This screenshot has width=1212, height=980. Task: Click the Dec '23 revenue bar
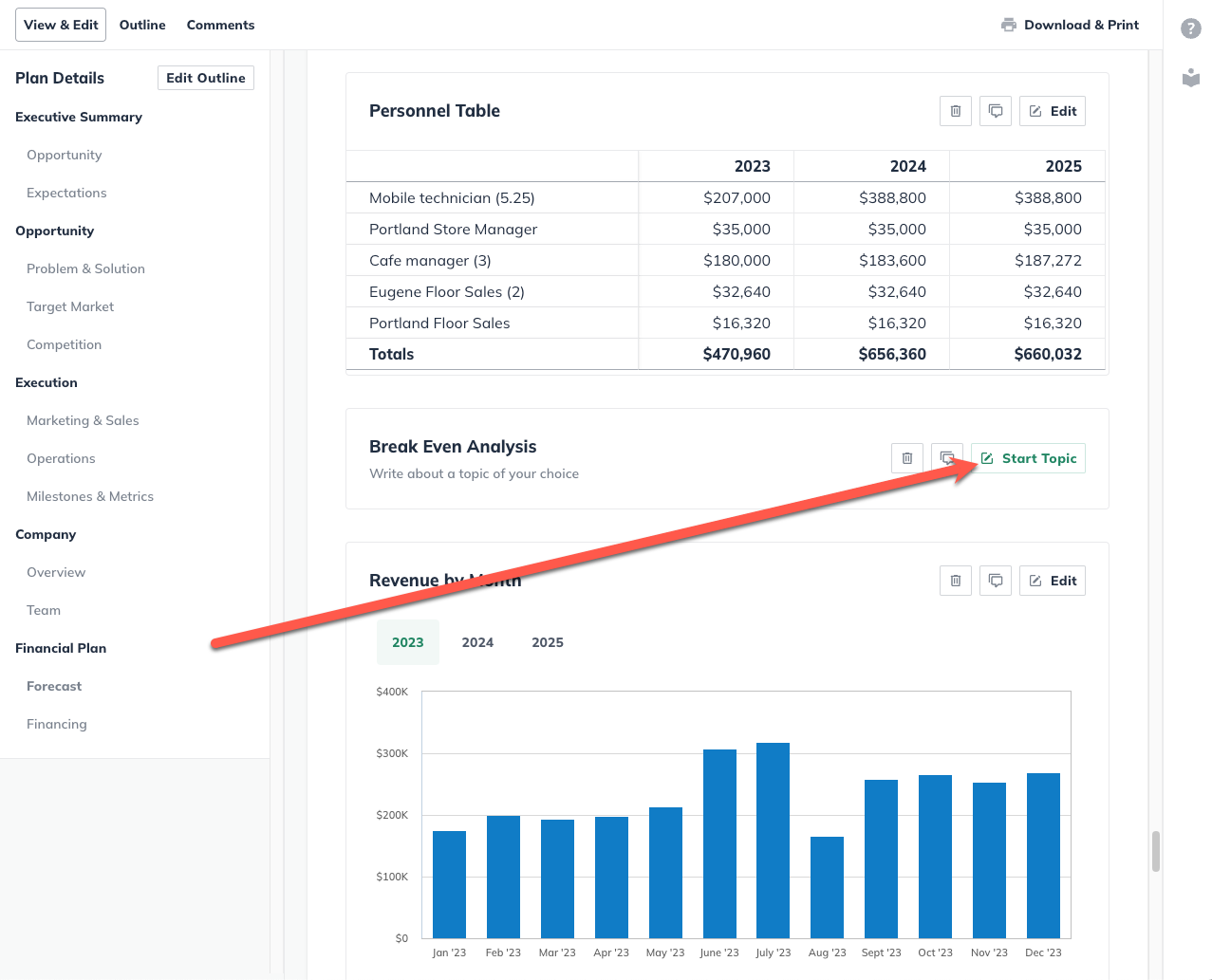[1043, 856]
